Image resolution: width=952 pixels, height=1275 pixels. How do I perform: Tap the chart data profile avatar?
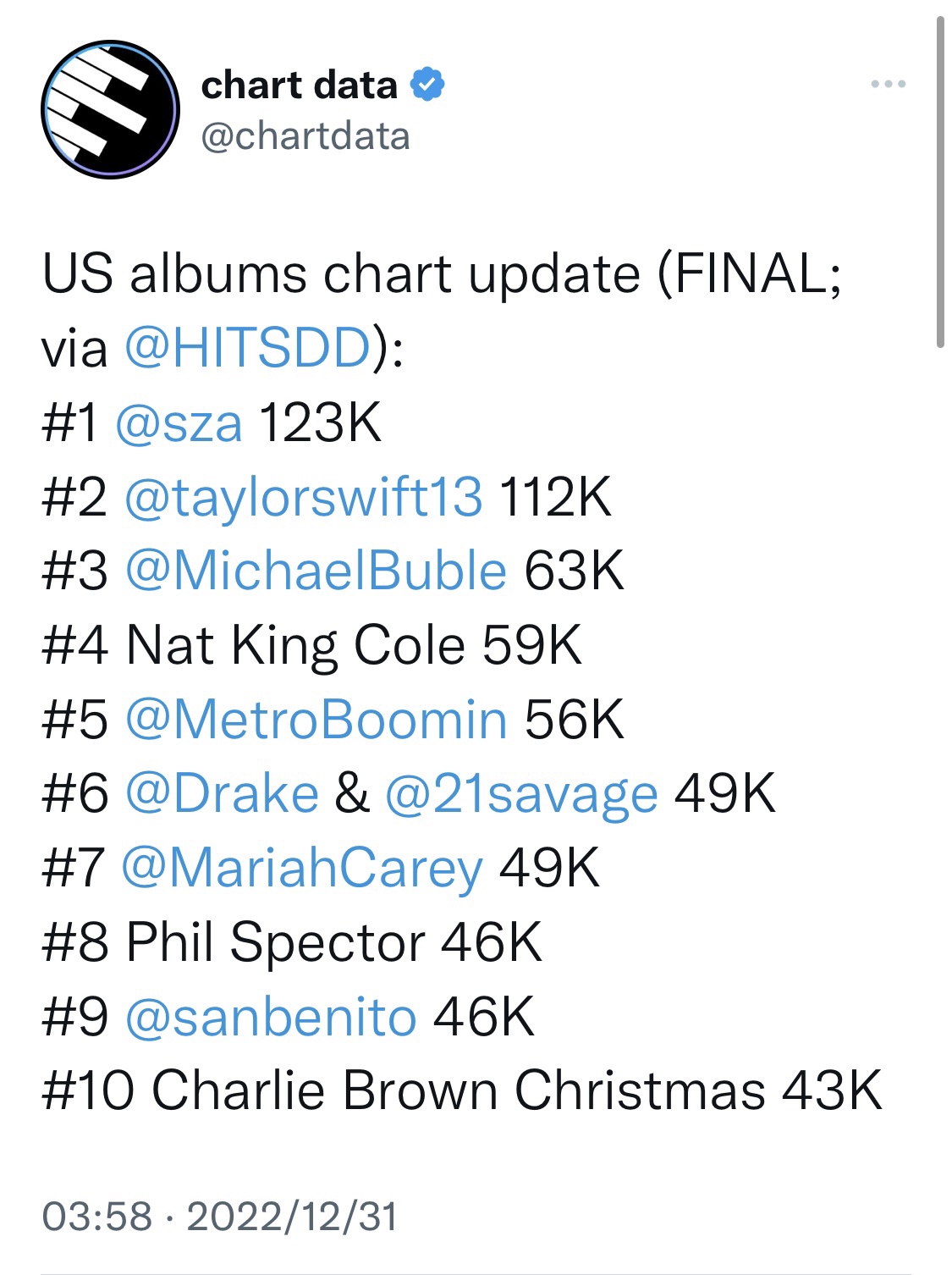click(110, 109)
